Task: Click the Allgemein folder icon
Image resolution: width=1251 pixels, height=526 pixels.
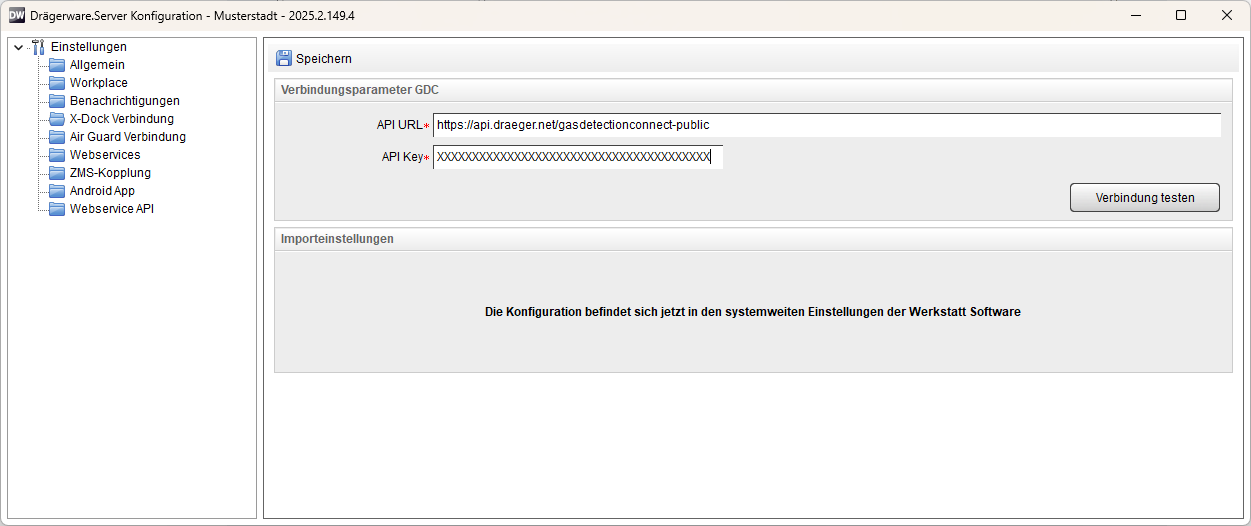Action: [57, 65]
